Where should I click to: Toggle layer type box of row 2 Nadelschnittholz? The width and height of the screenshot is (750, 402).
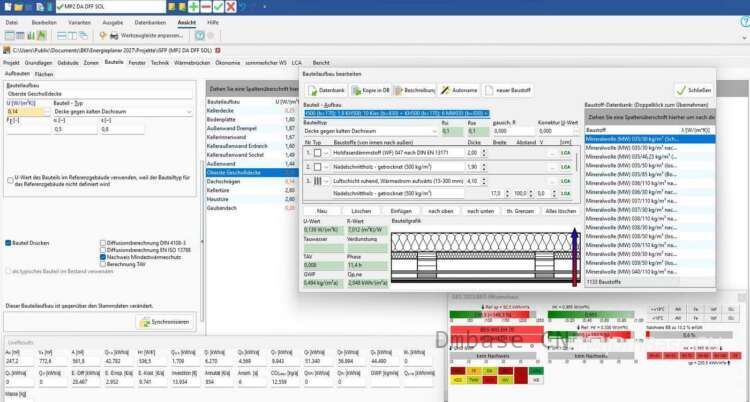pyautogui.click(x=318, y=167)
